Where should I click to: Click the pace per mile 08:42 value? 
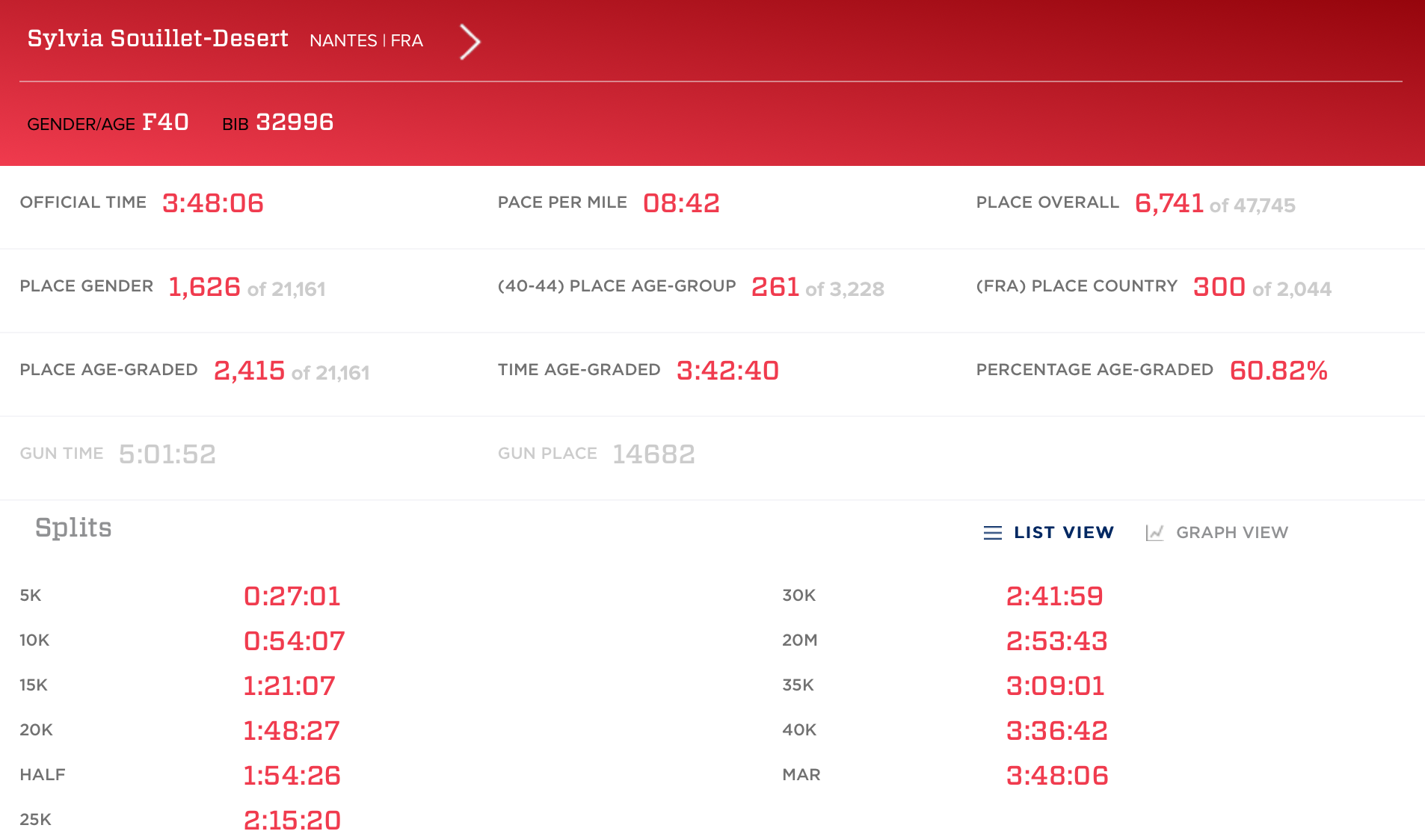pyautogui.click(x=681, y=203)
